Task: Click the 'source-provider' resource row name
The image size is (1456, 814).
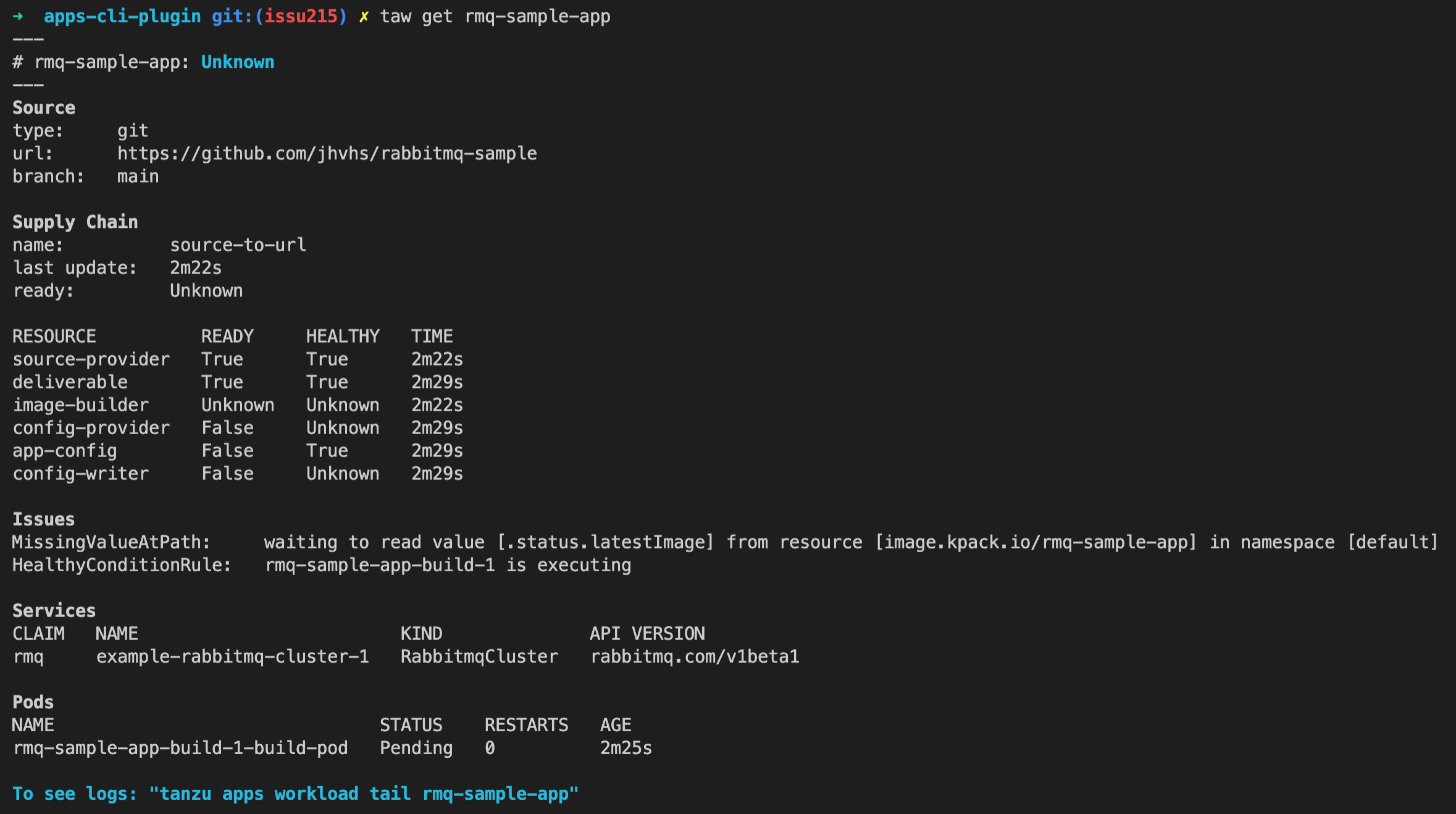Action: (91, 359)
